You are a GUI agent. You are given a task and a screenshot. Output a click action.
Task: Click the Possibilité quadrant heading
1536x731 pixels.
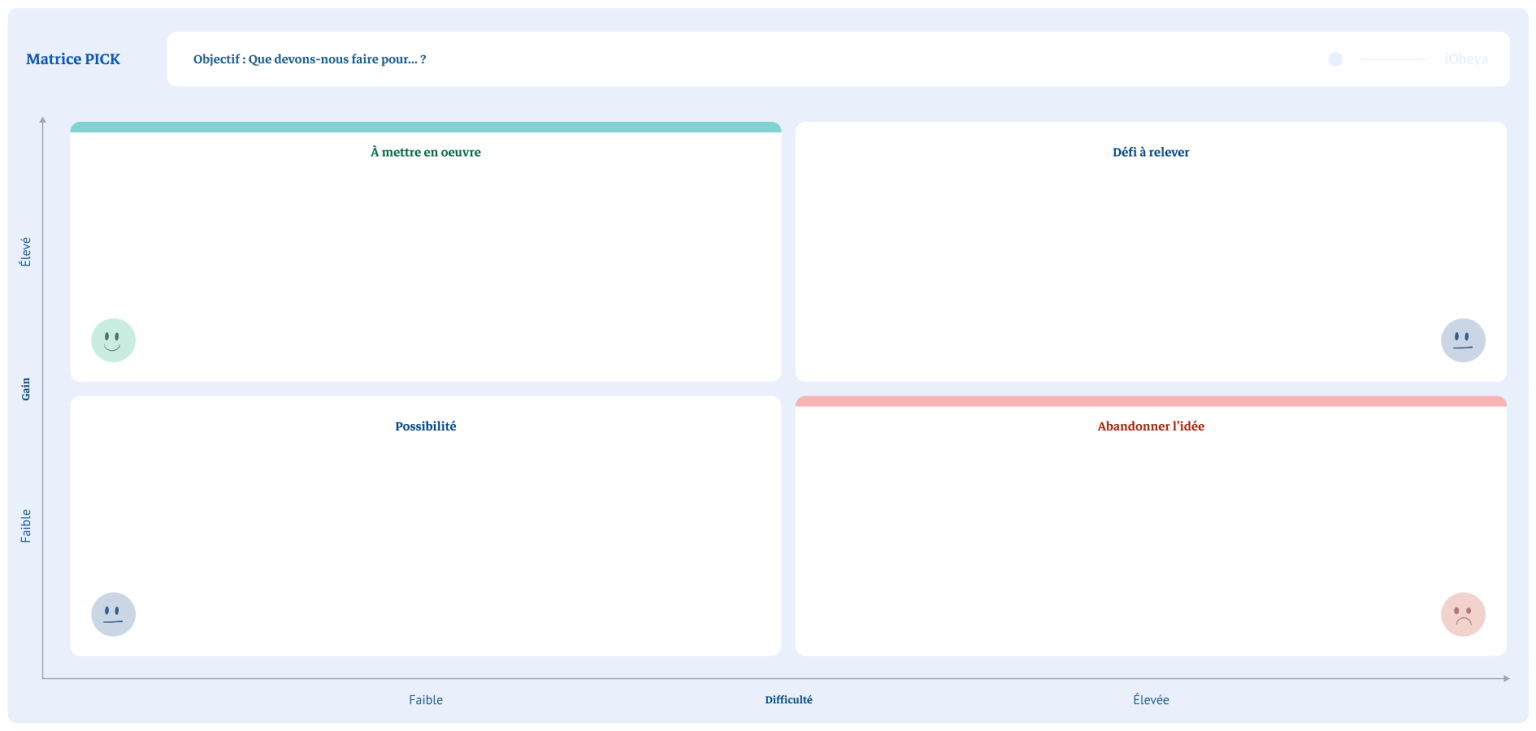426,426
